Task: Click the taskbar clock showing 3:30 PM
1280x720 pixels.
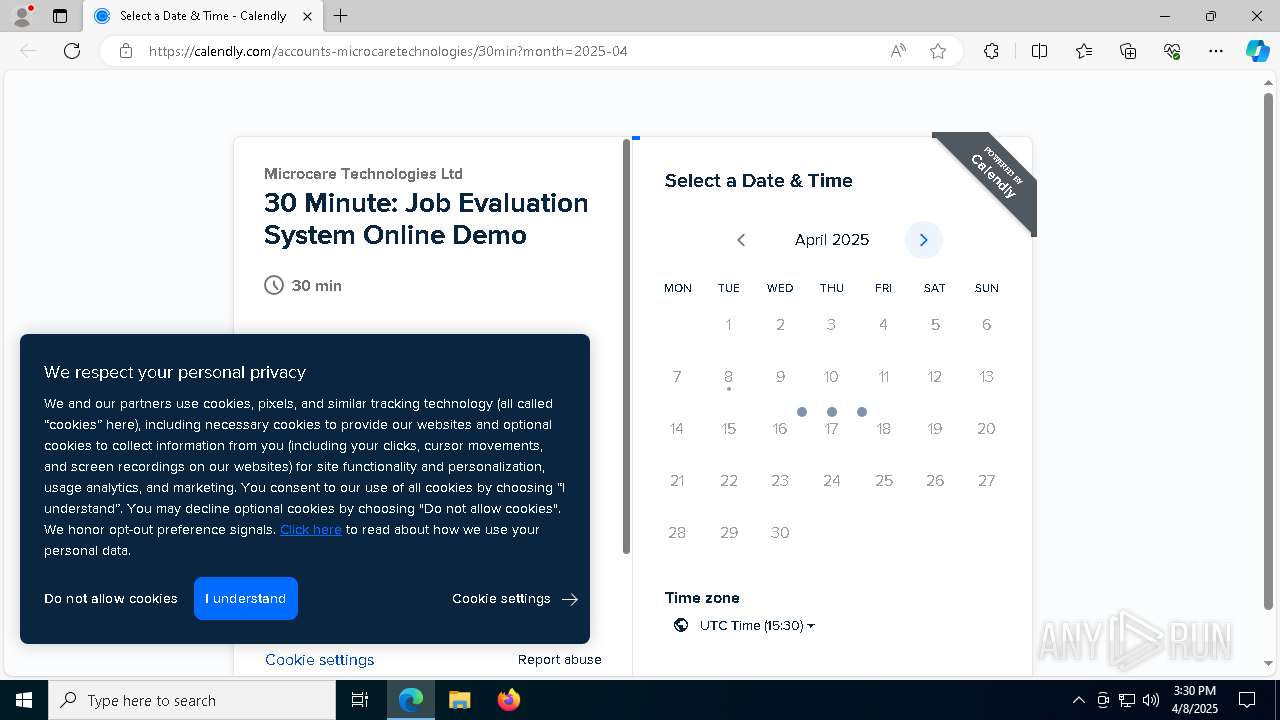Action: 1195,700
